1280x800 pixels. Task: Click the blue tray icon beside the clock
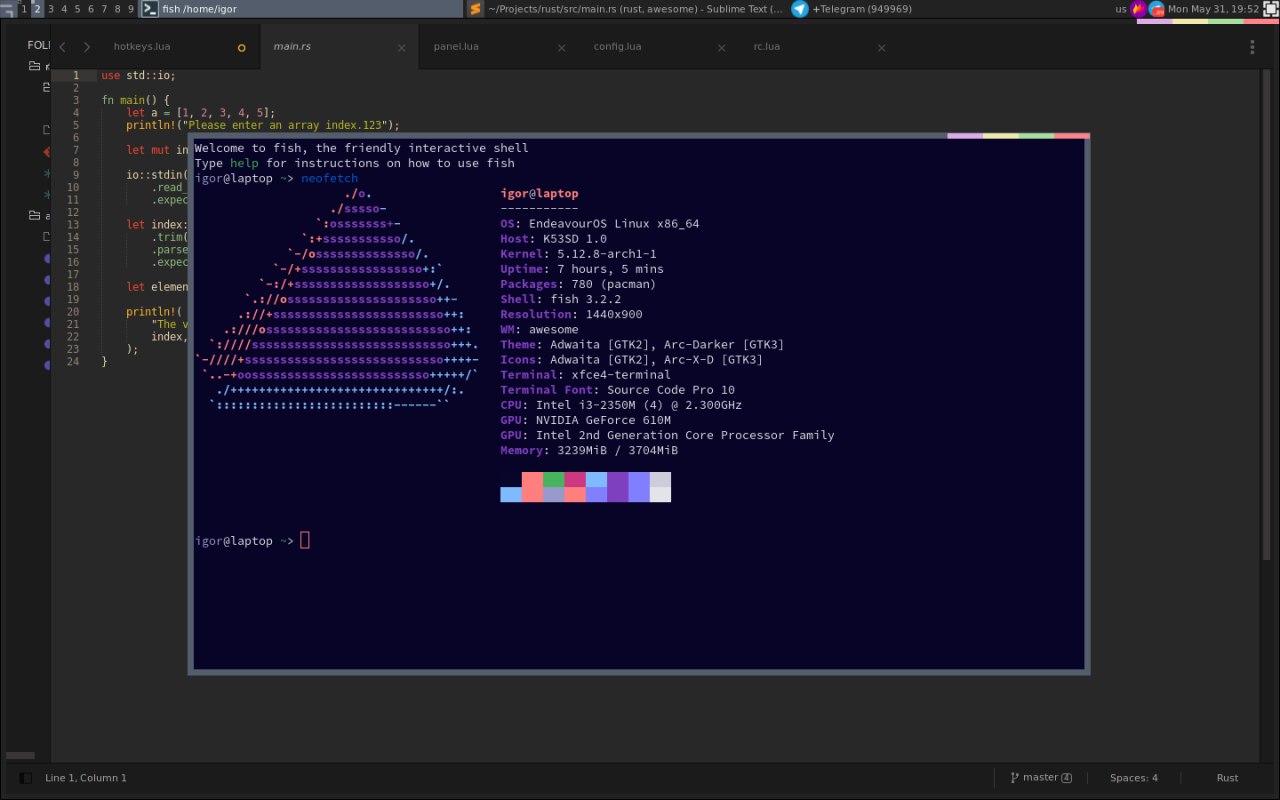(x=1156, y=9)
